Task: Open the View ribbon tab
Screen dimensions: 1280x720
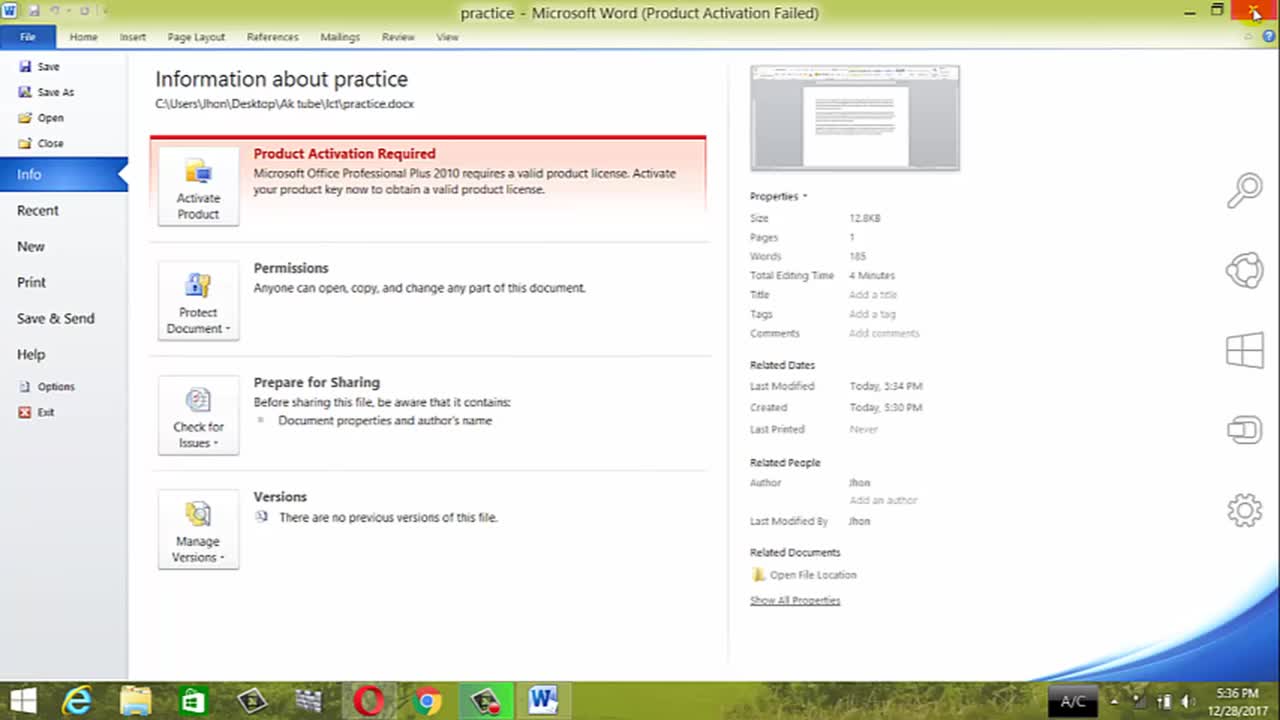Action: click(x=447, y=37)
